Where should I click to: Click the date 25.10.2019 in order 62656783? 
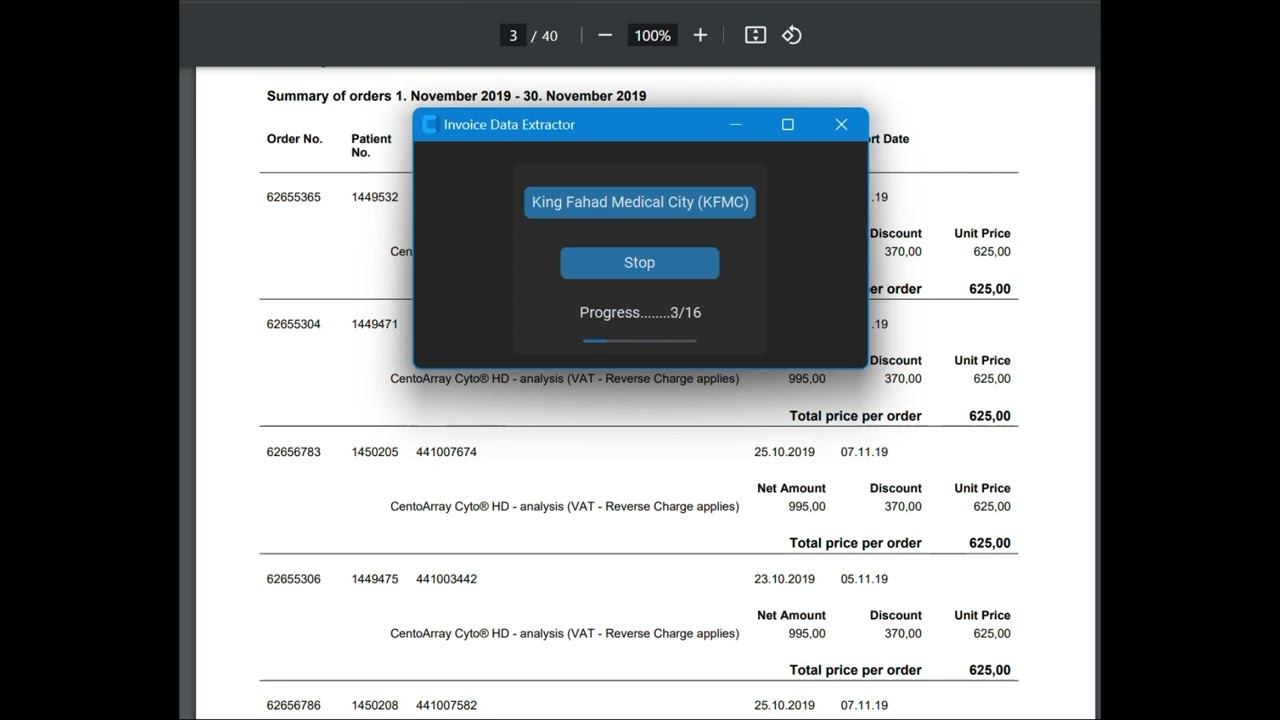coord(784,452)
